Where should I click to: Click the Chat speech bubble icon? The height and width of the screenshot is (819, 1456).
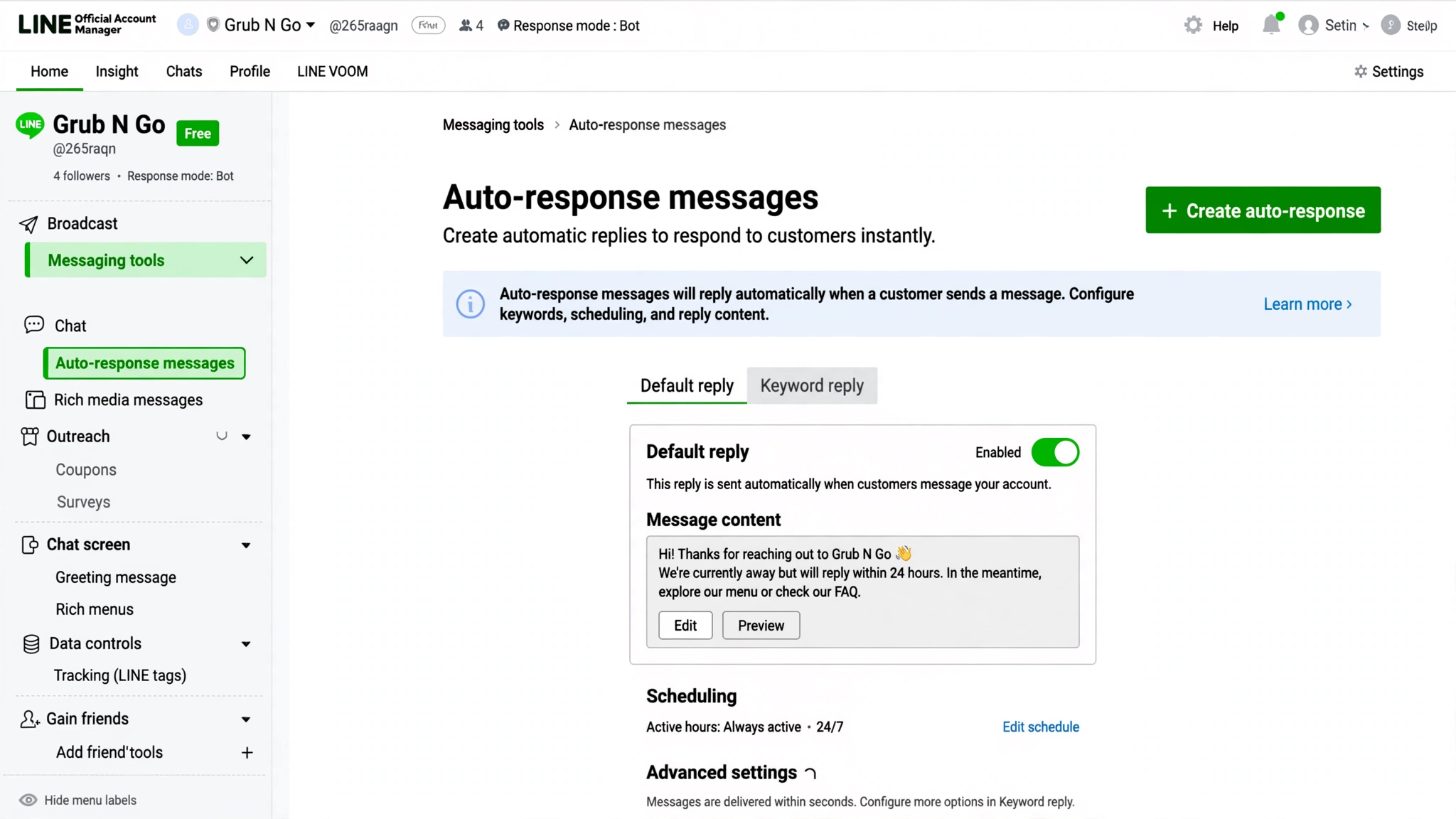coord(34,325)
